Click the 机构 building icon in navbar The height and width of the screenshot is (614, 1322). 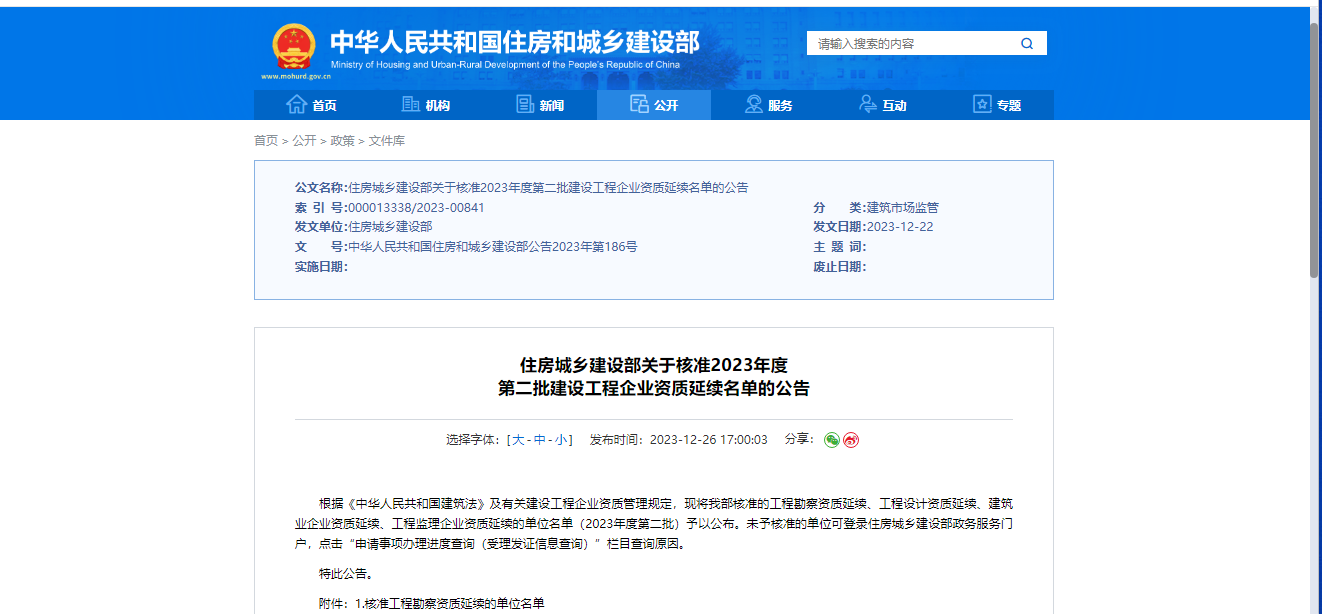[x=411, y=103]
